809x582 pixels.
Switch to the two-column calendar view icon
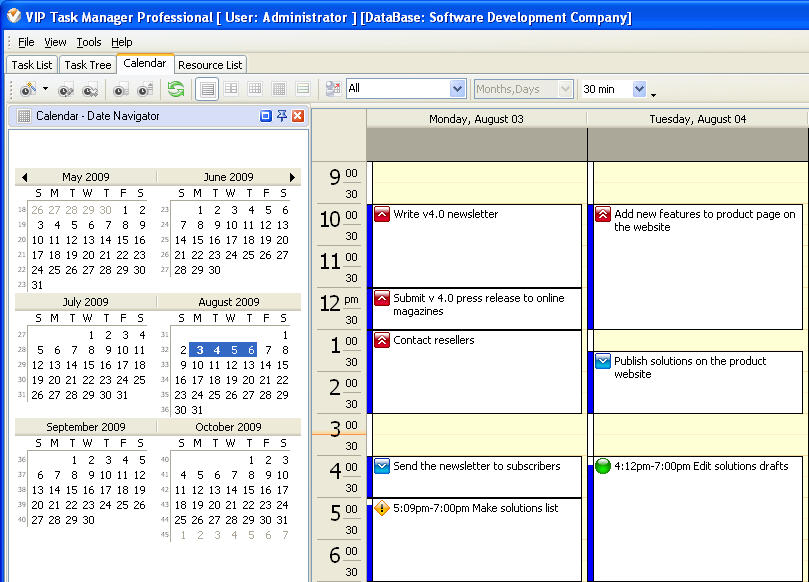click(231, 89)
